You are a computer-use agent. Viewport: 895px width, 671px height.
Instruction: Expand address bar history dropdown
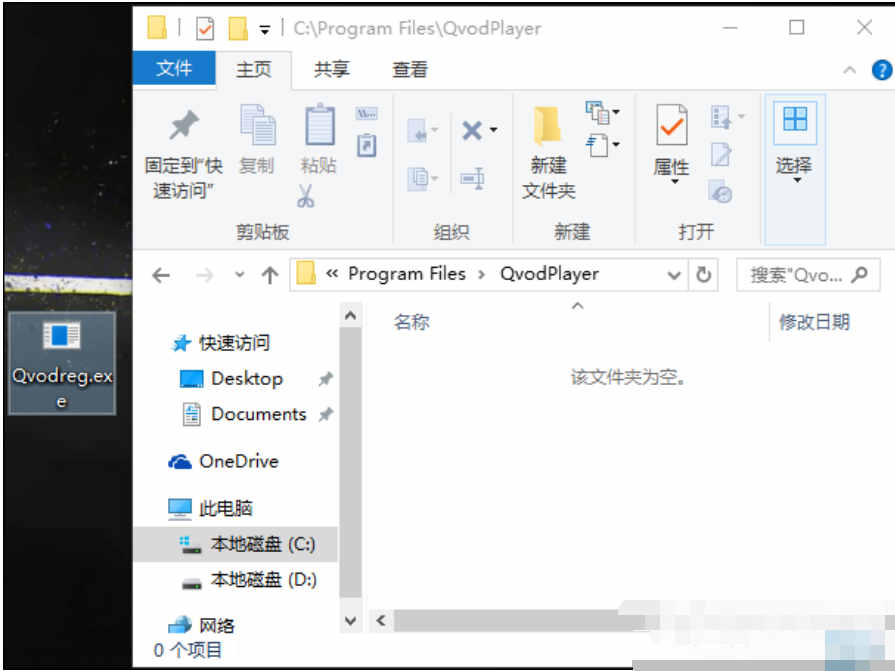[674, 276]
